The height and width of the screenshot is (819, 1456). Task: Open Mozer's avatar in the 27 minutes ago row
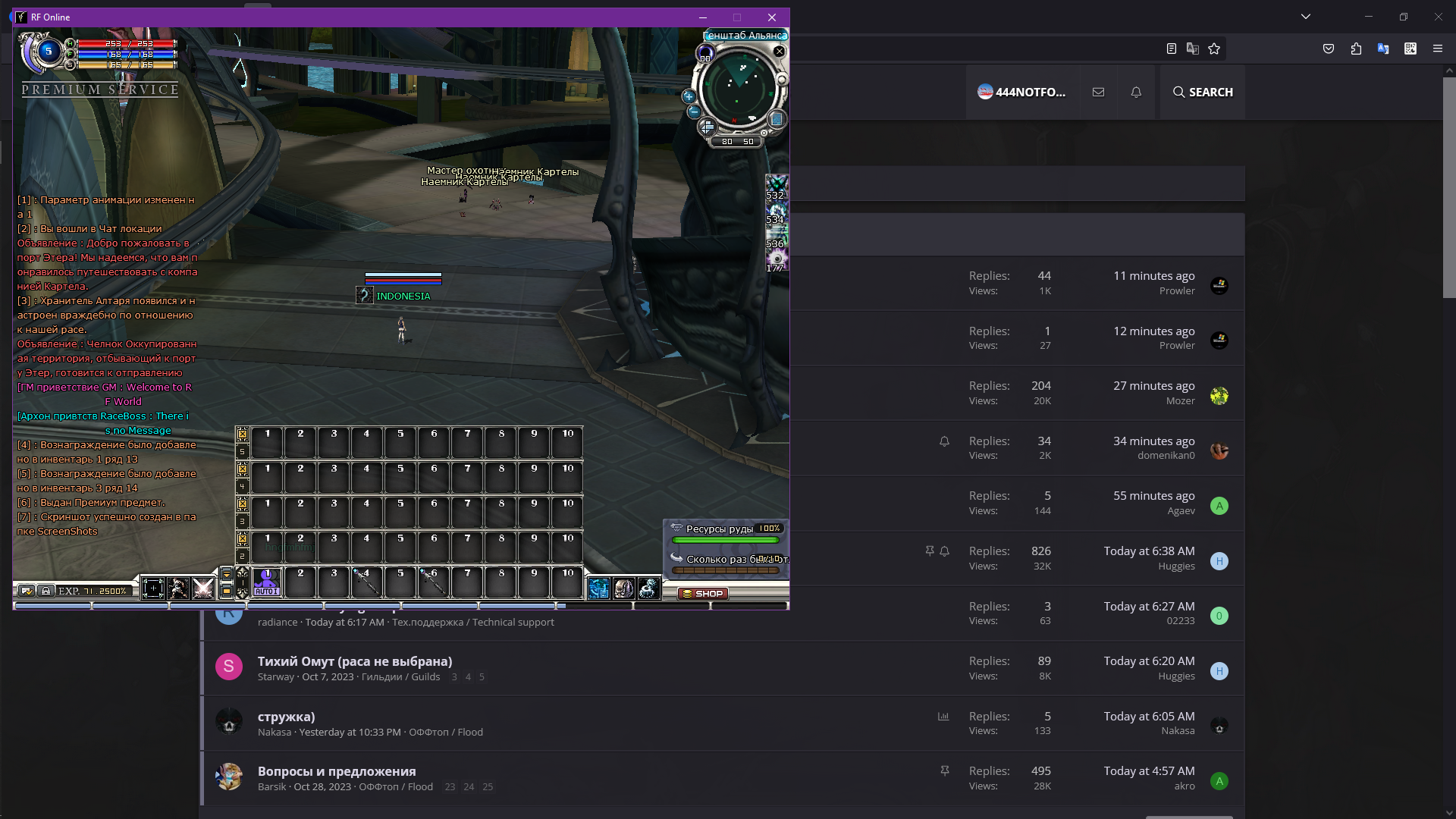tap(1219, 396)
